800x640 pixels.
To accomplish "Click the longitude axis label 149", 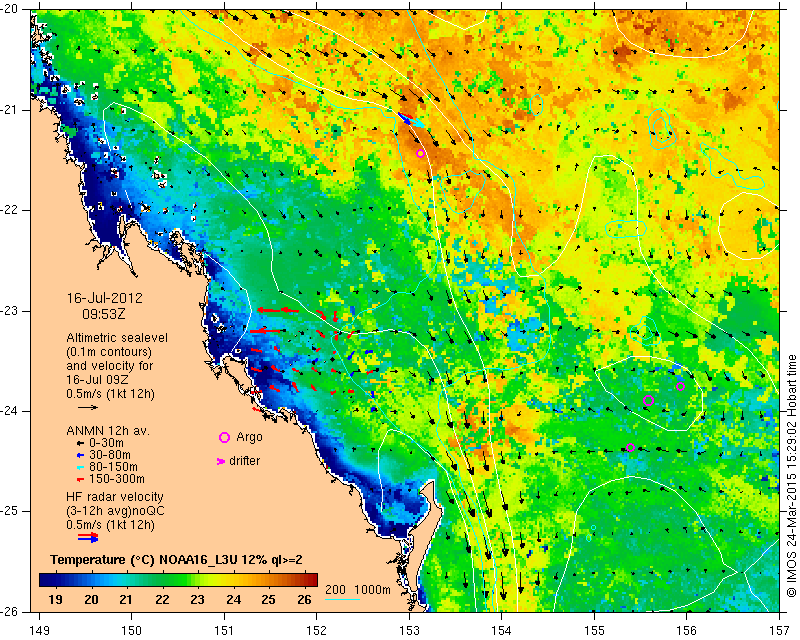I will pyautogui.click(x=39, y=631).
